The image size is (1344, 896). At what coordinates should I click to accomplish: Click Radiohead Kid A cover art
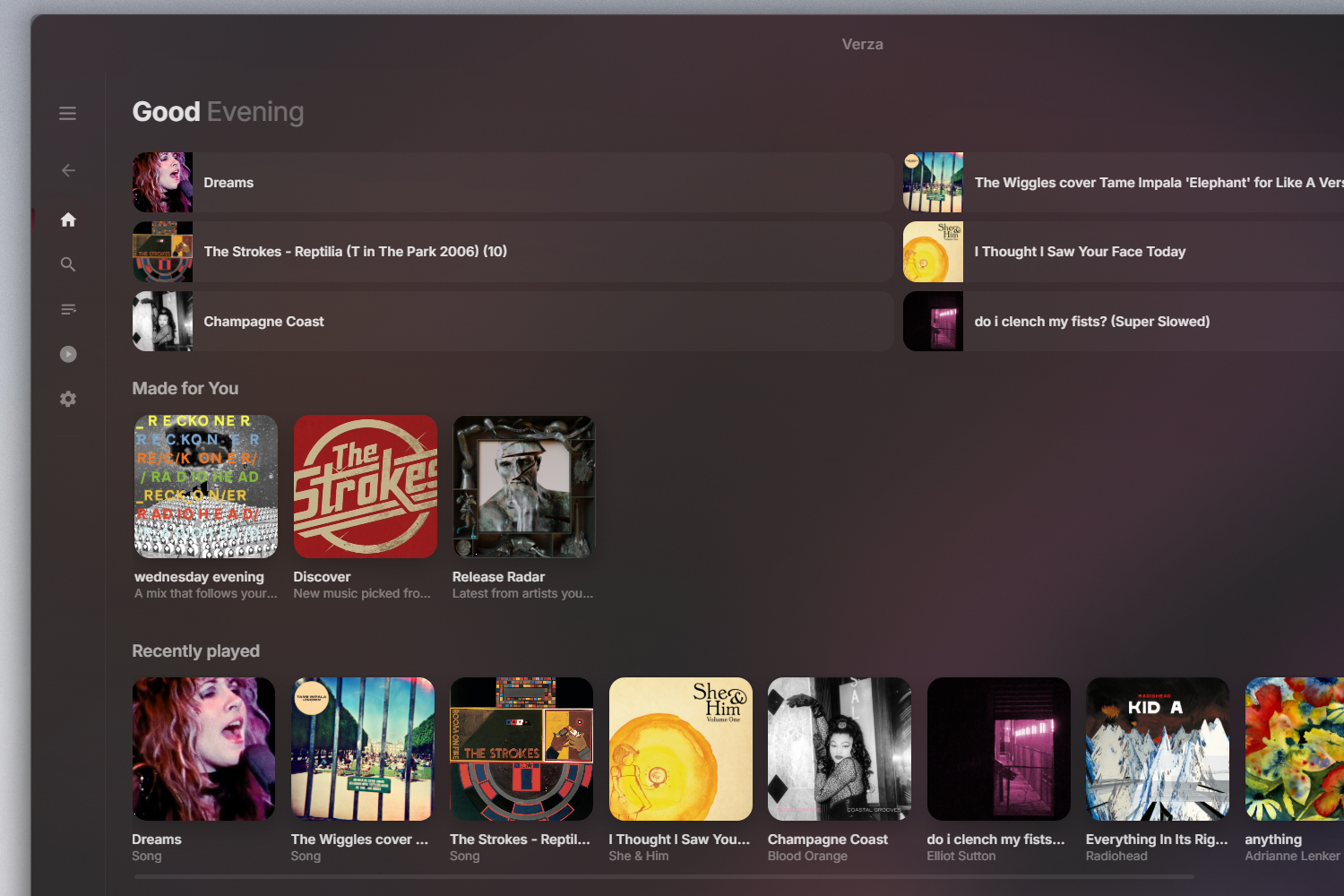pyautogui.click(x=1158, y=749)
